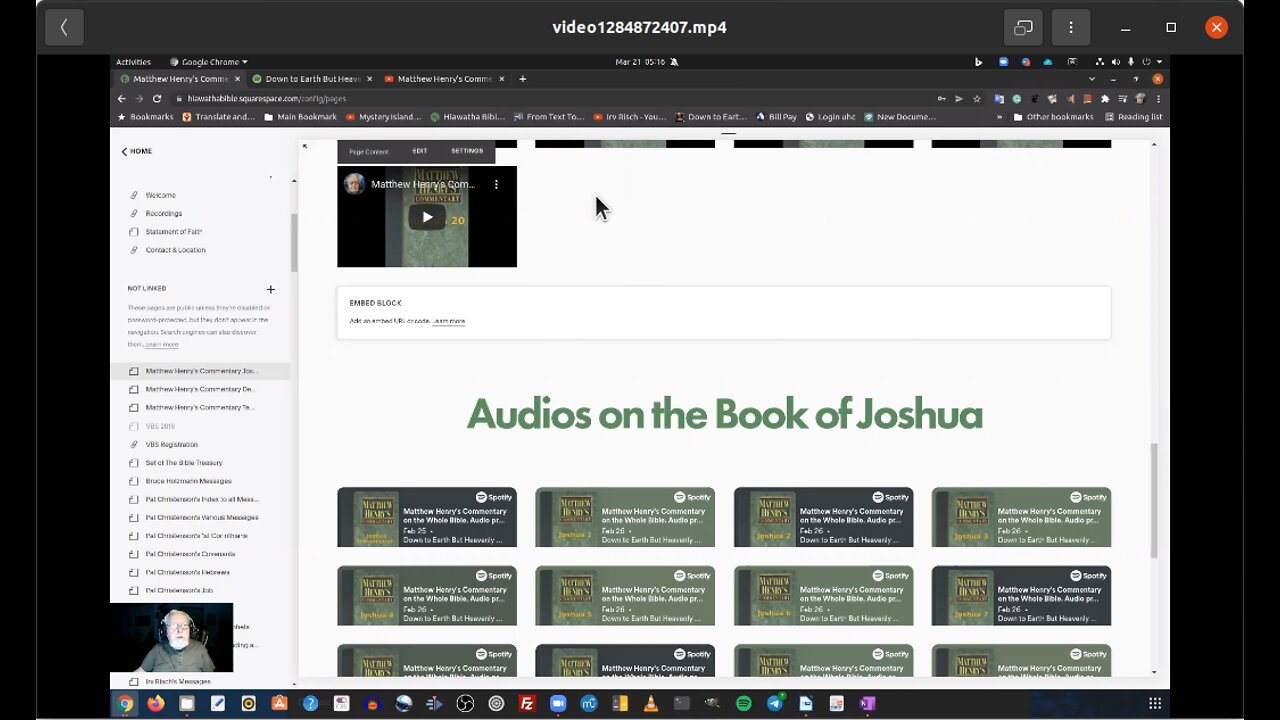
Task: Select Statement of Faith page
Action: tap(174, 232)
